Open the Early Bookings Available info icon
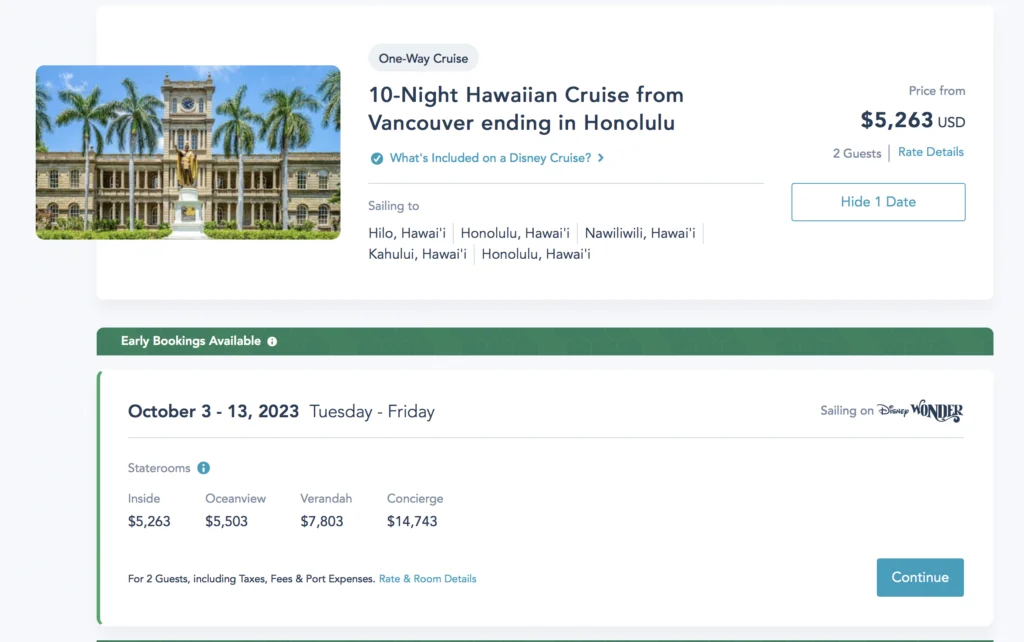This screenshot has width=1024, height=642. point(272,341)
